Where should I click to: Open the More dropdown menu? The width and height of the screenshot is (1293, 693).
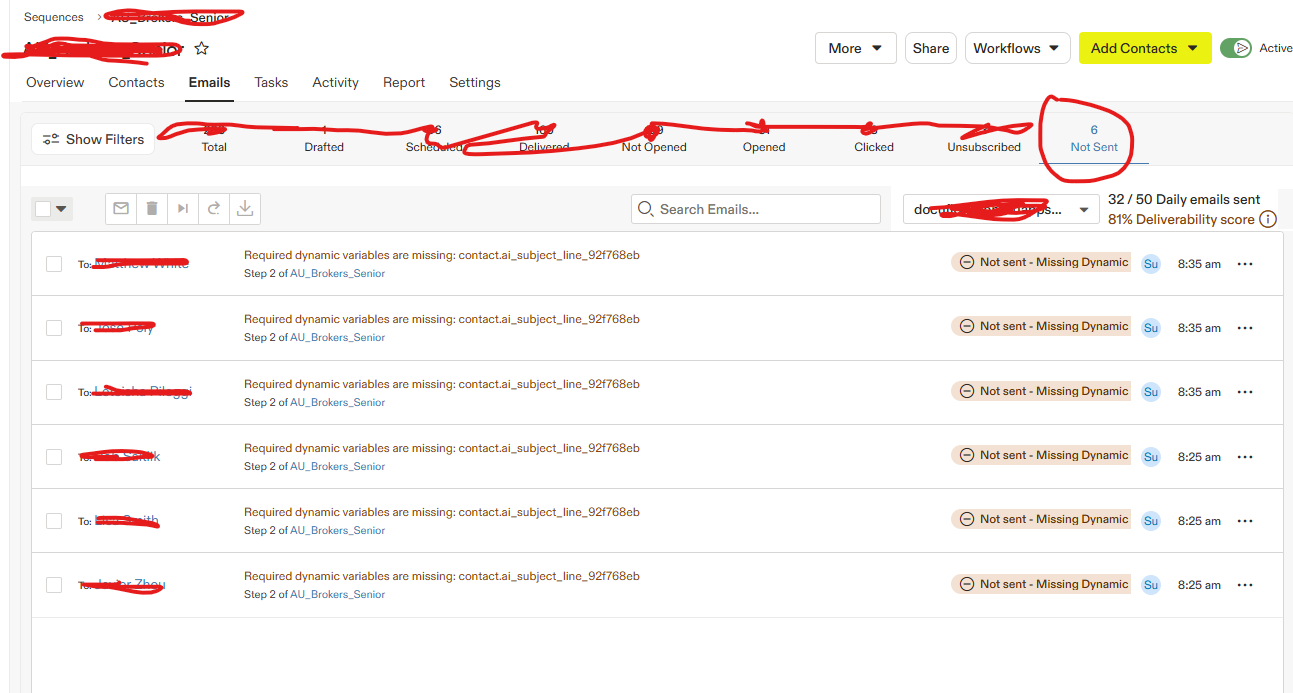(855, 48)
